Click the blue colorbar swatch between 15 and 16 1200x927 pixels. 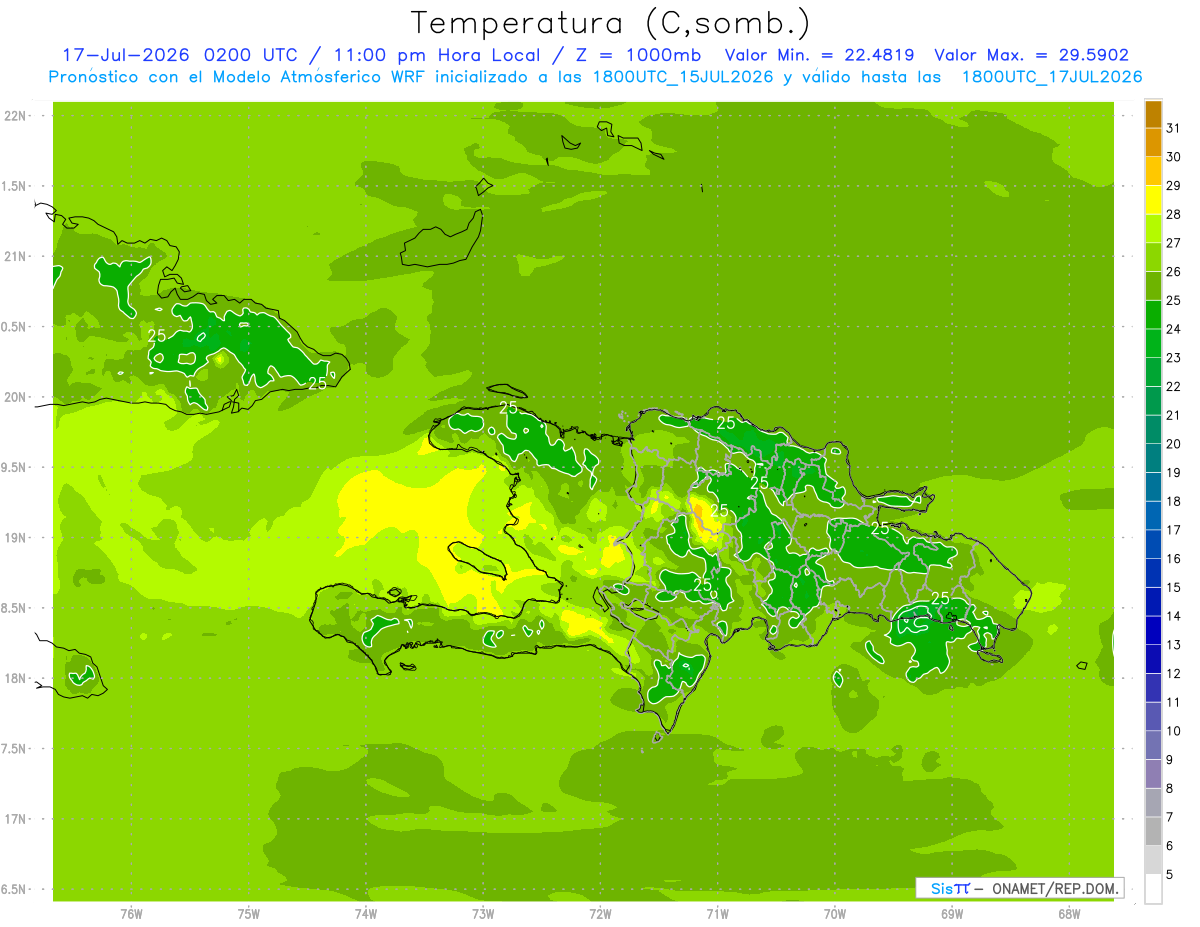[1153, 573]
